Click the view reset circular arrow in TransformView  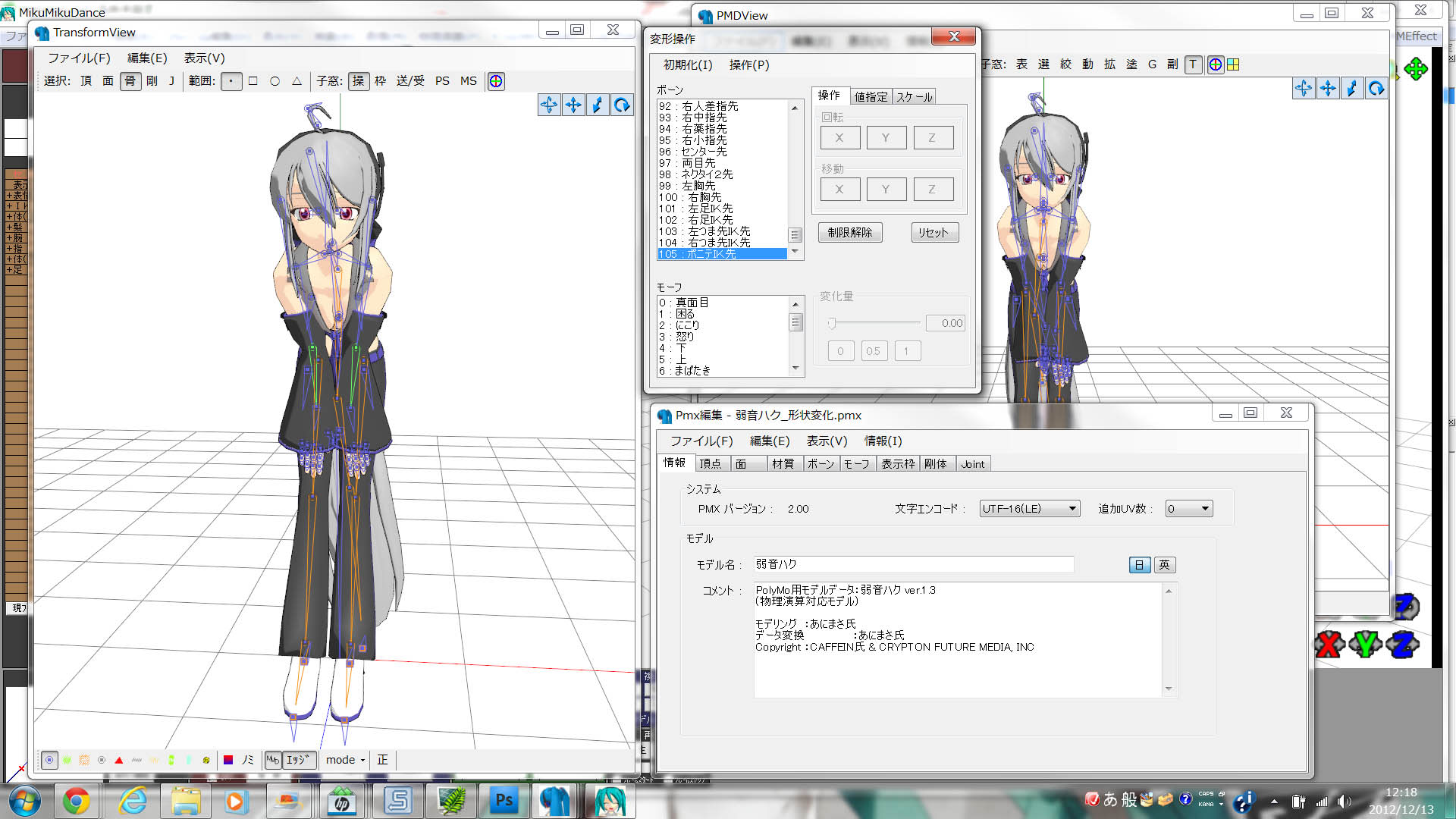(x=622, y=105)
